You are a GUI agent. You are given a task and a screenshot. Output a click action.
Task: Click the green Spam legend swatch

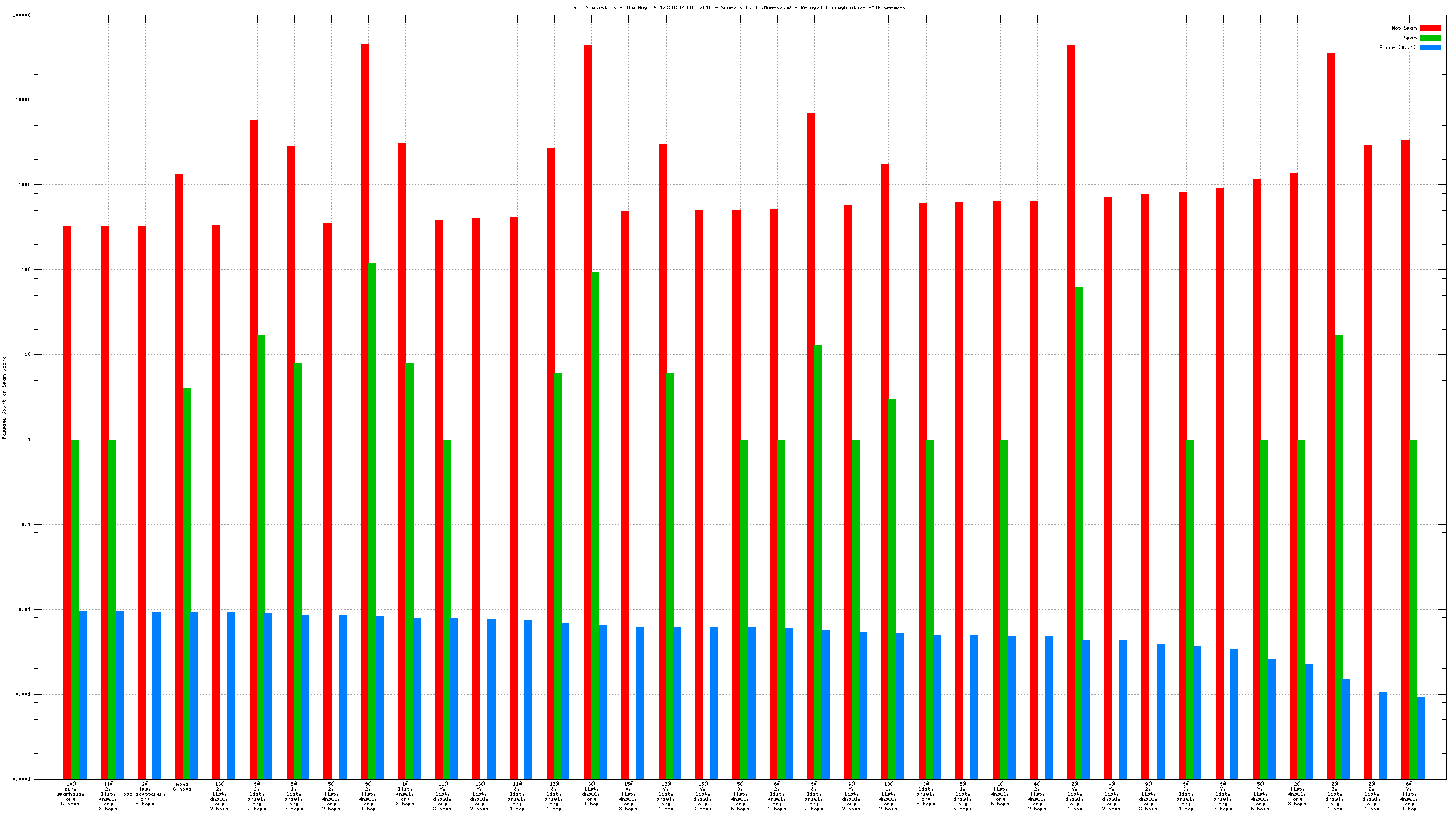pos(1430,38)
